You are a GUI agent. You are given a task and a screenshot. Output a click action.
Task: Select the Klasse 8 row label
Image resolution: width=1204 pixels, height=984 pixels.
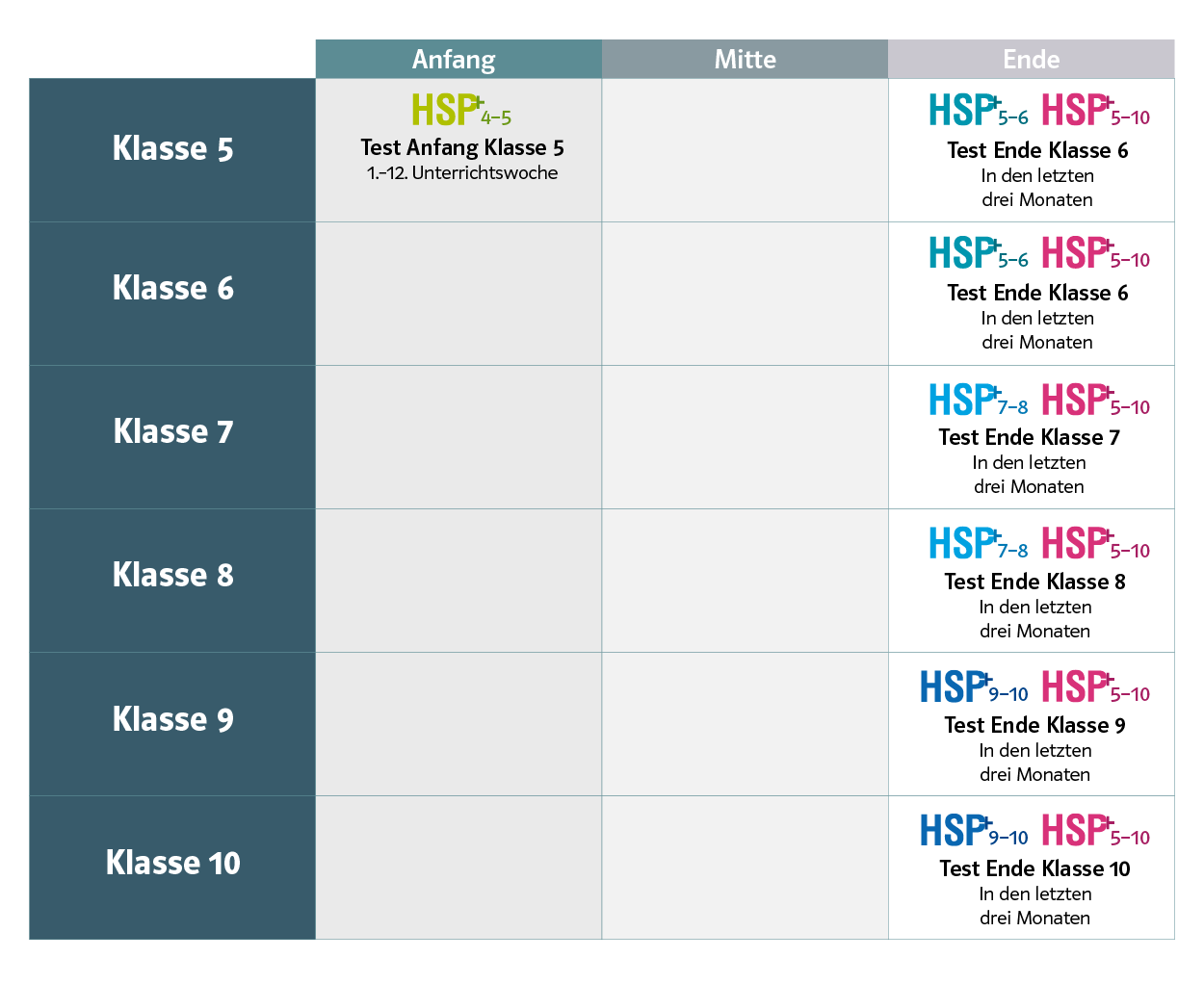(172, 581)
